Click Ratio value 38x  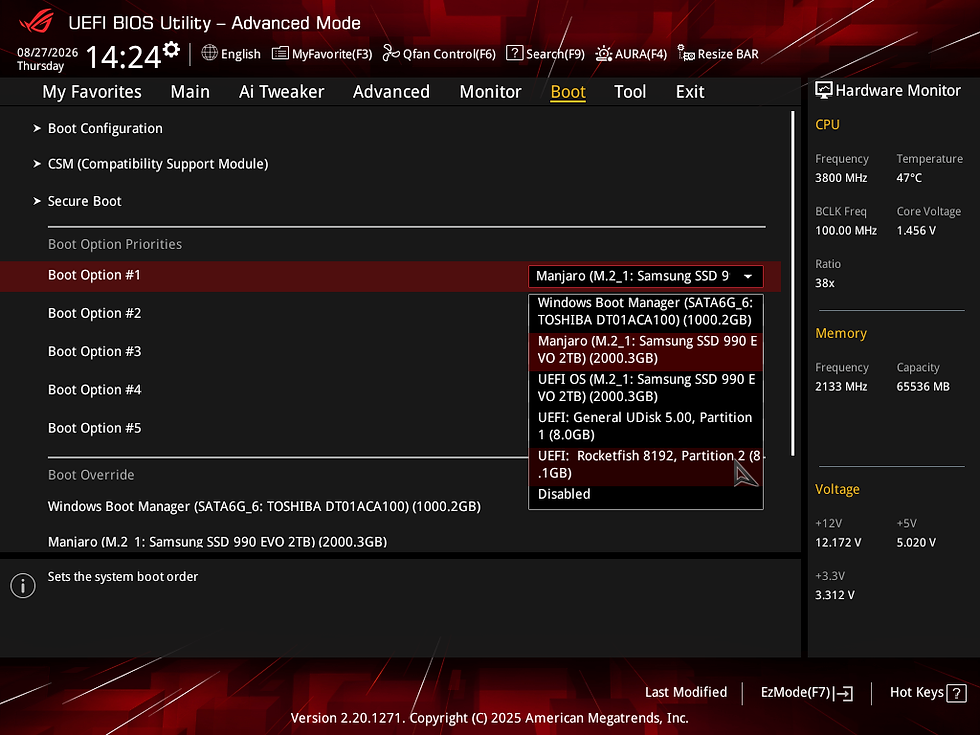[x=824, y=283]
